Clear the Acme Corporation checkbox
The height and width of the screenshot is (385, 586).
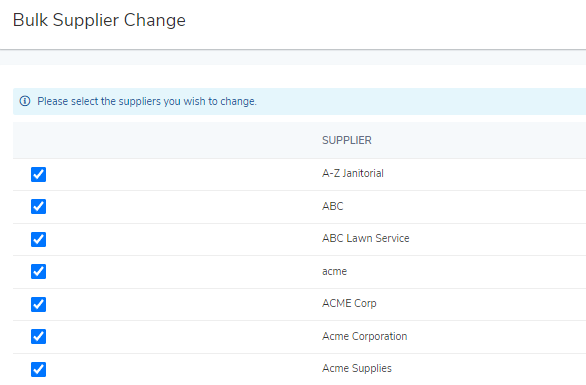tap(38, 336)
